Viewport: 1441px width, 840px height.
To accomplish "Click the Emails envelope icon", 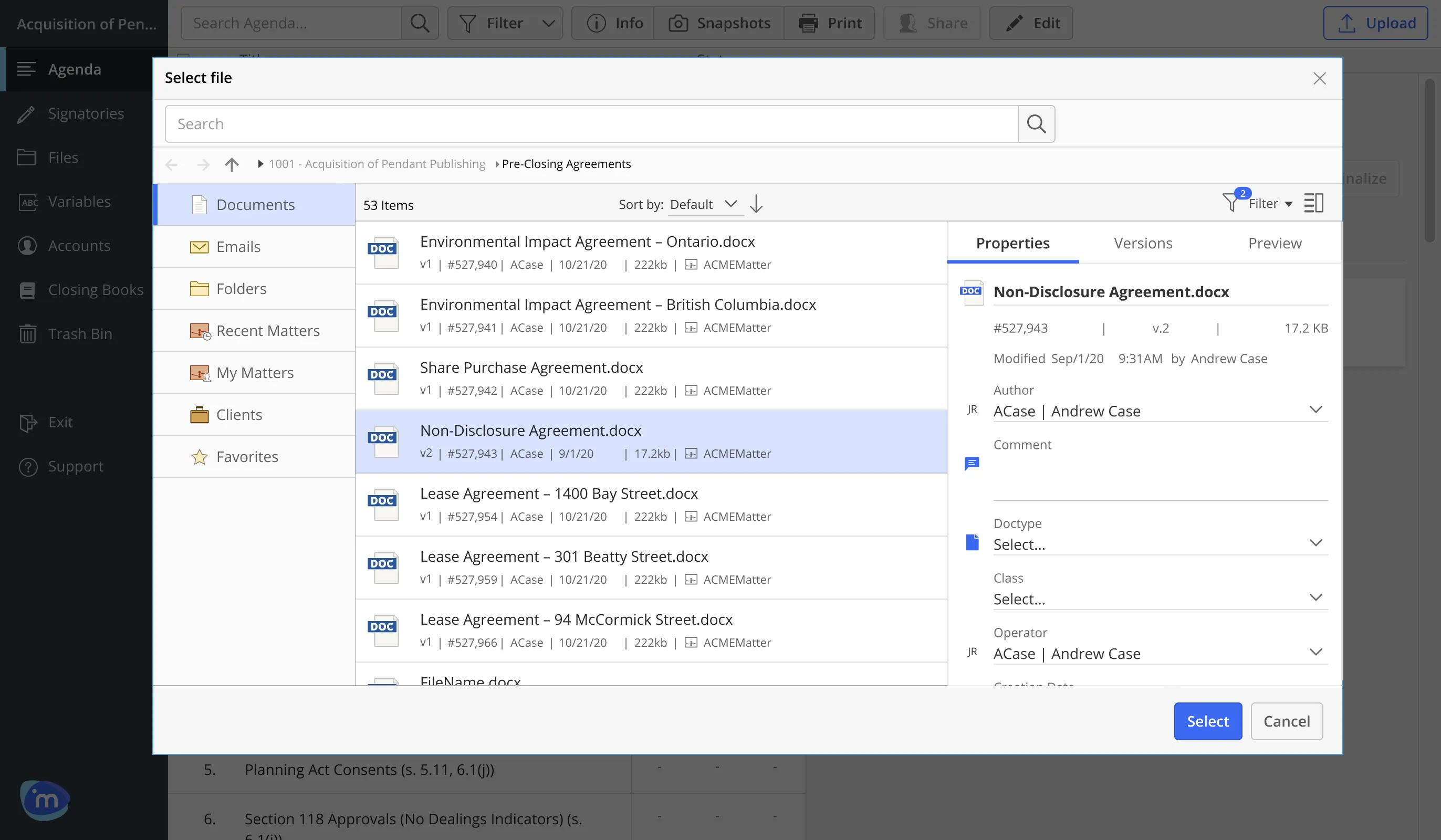I will tap(199, 246).
